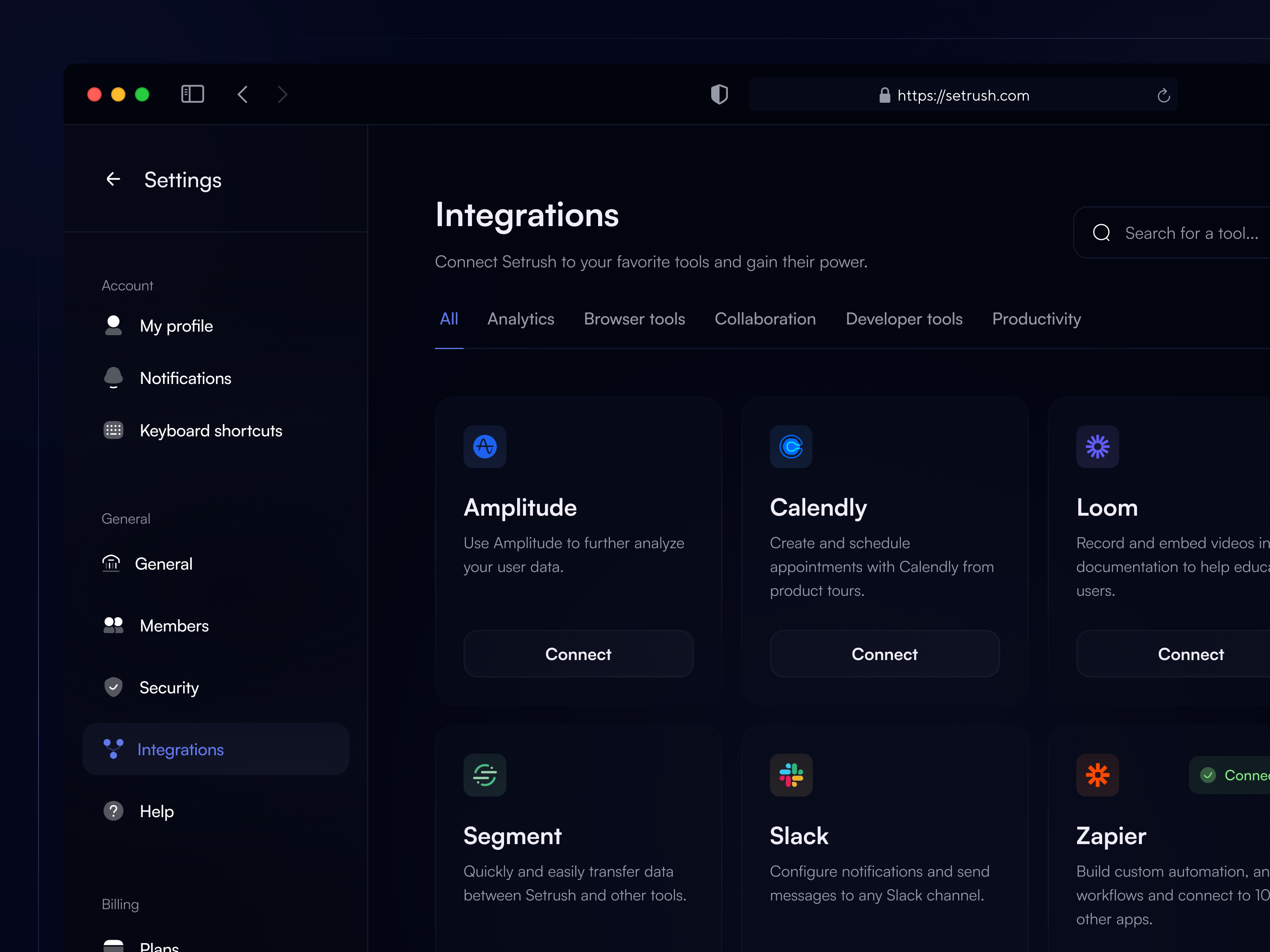Click the search magnifier icon
The height and width of the screenshot is (952, 1270).
pyautogui.click(x=1101, y=232)
